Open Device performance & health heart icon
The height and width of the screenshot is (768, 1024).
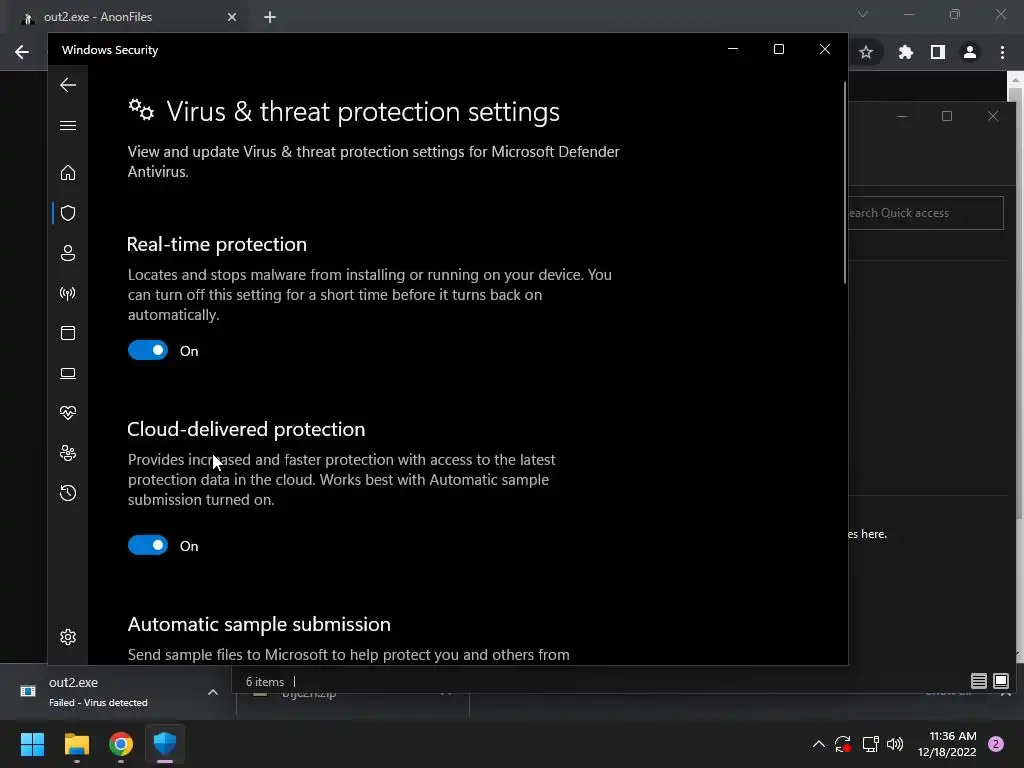click(x=68, y=413)
